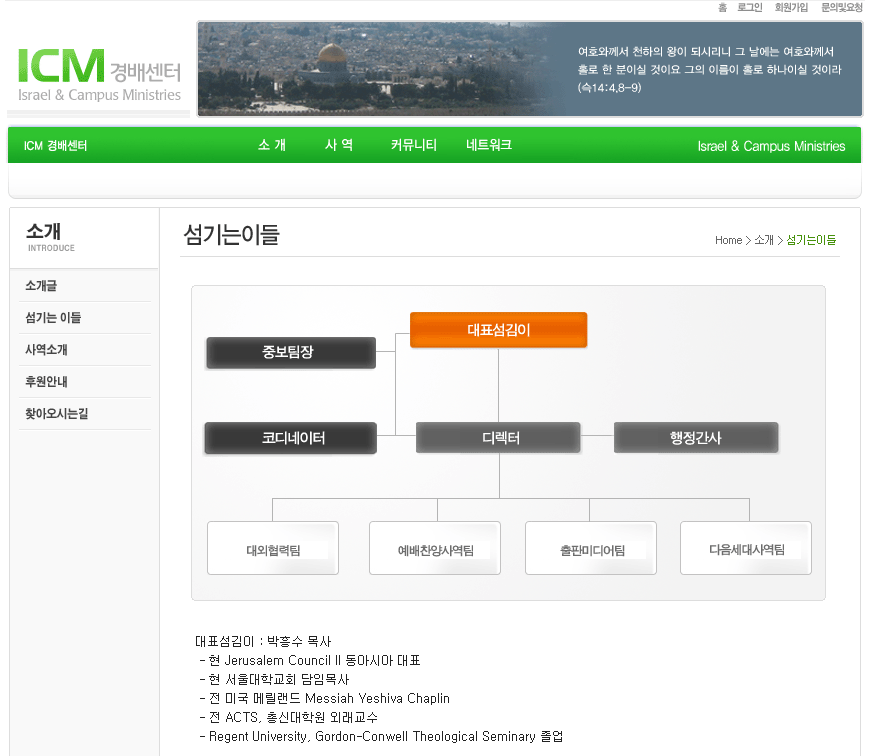
Task: Click the 다음세대사역팀 box
Action: [746, 548]
